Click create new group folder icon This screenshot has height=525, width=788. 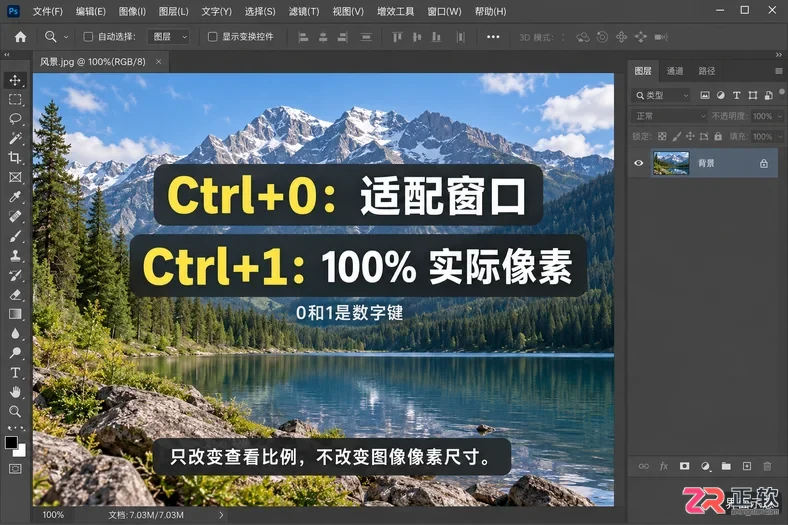pyautogui.click(x=726, y=466)
